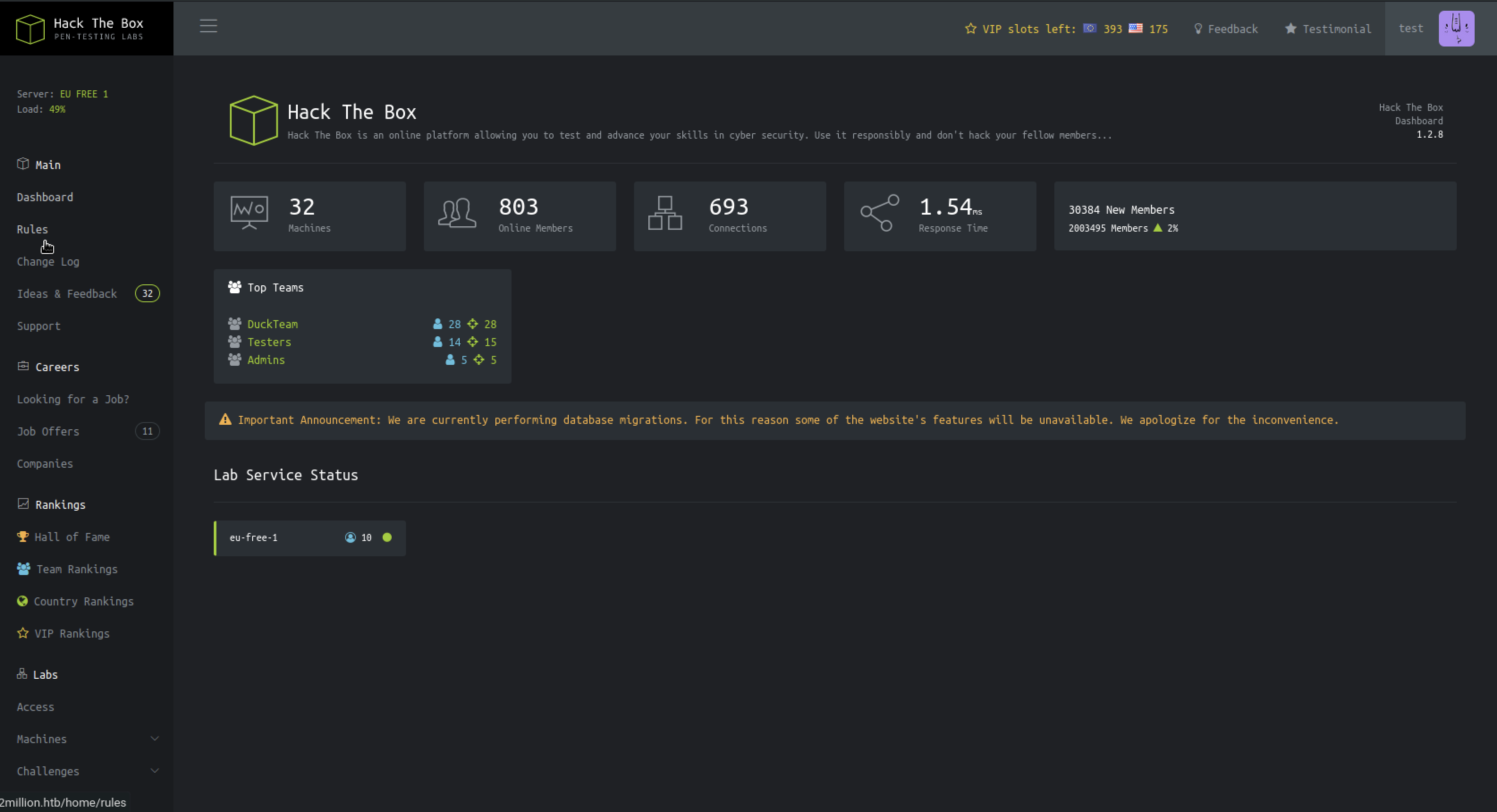This screenshot has width=1497, height=812.
Task: Click the VIP slots star icon
Action: tap(970, 29)
